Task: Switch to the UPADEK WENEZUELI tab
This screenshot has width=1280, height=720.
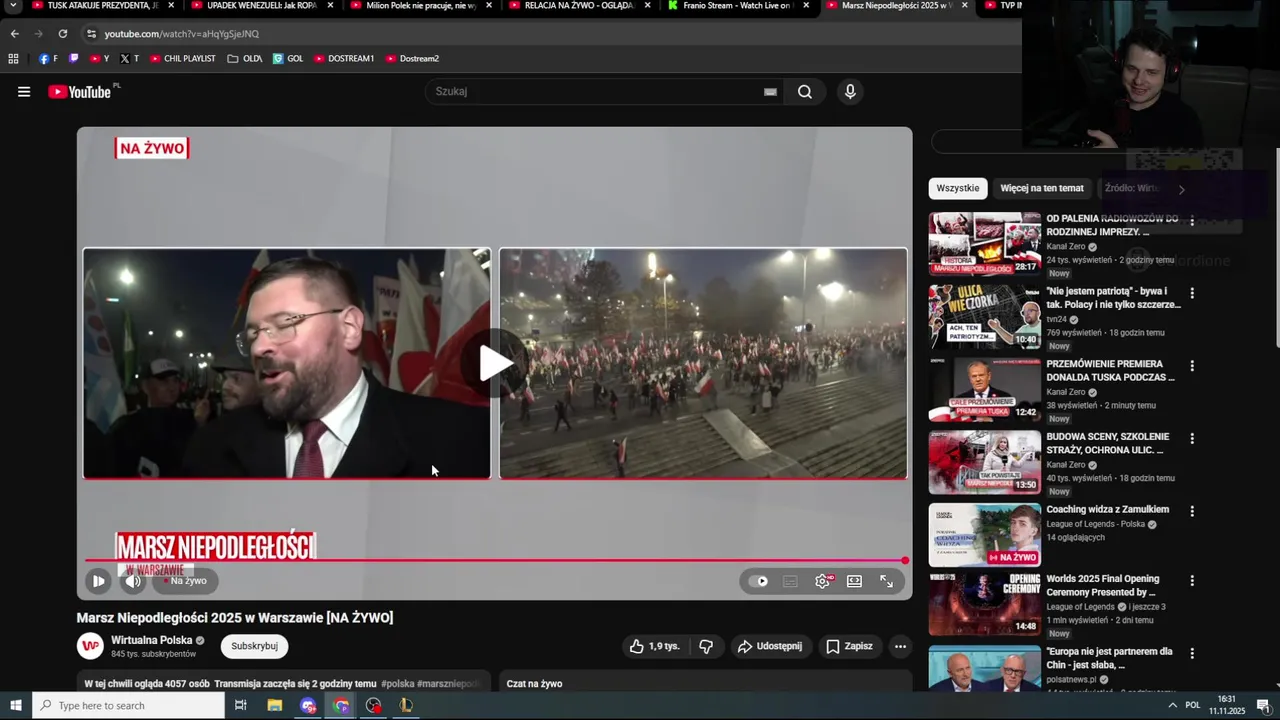Action: point(262,6)
